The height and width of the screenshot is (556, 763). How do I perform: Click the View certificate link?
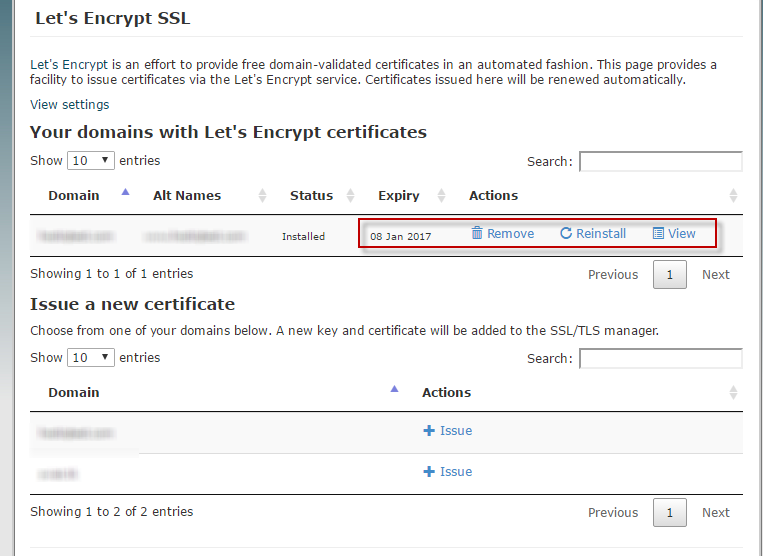(674, 233)
